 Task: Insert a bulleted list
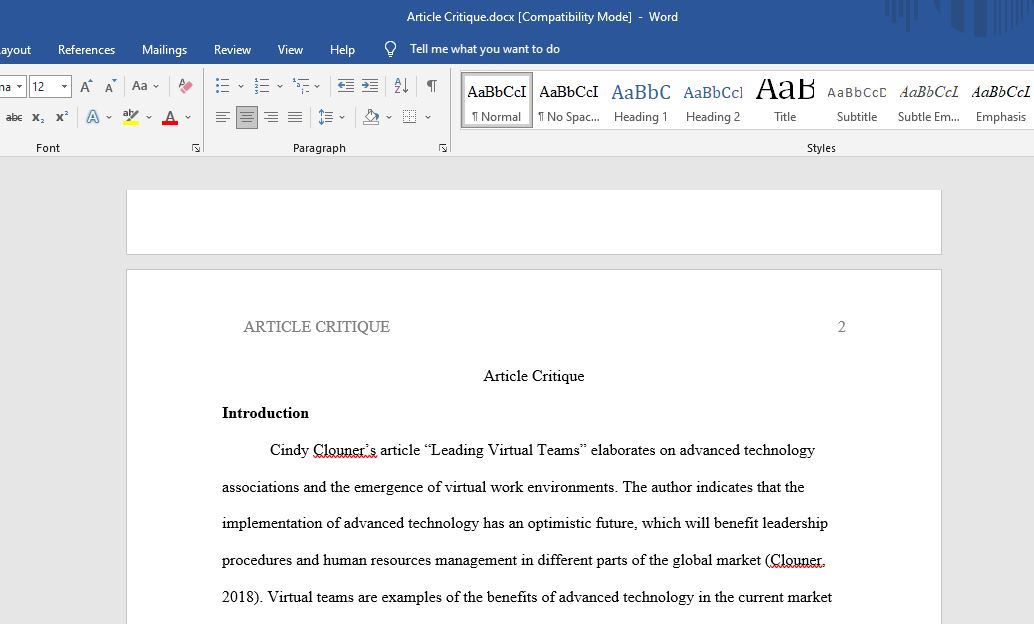[x=223, y=86]
